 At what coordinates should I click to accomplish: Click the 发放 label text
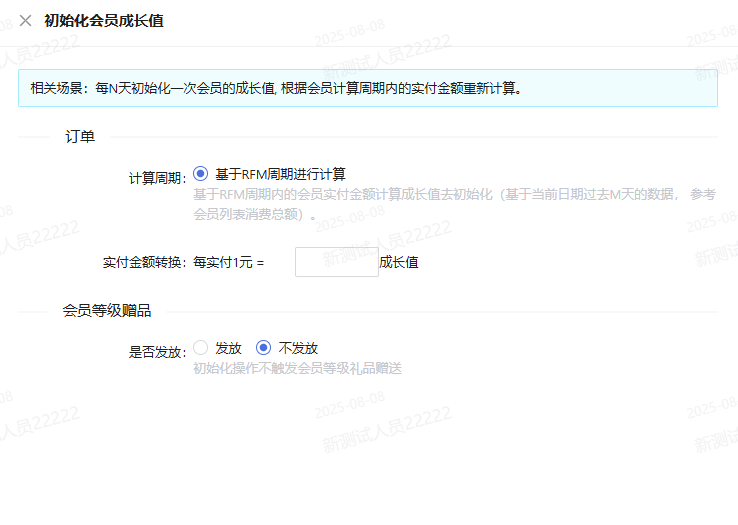[228, 348]
